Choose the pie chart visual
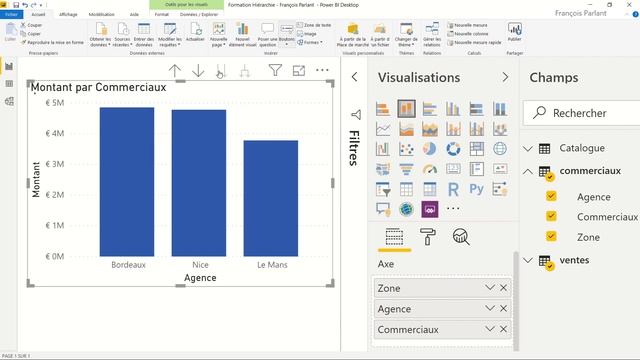 [x=429, y=149]
